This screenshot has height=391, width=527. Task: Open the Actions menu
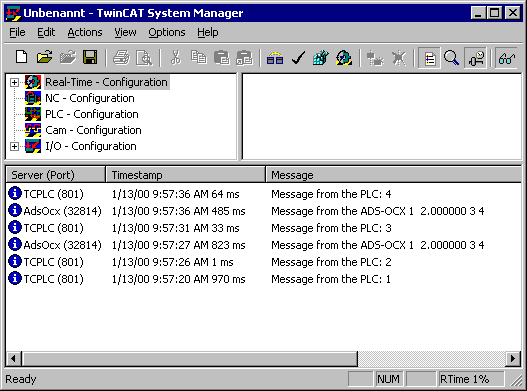(x=85, y=32)
